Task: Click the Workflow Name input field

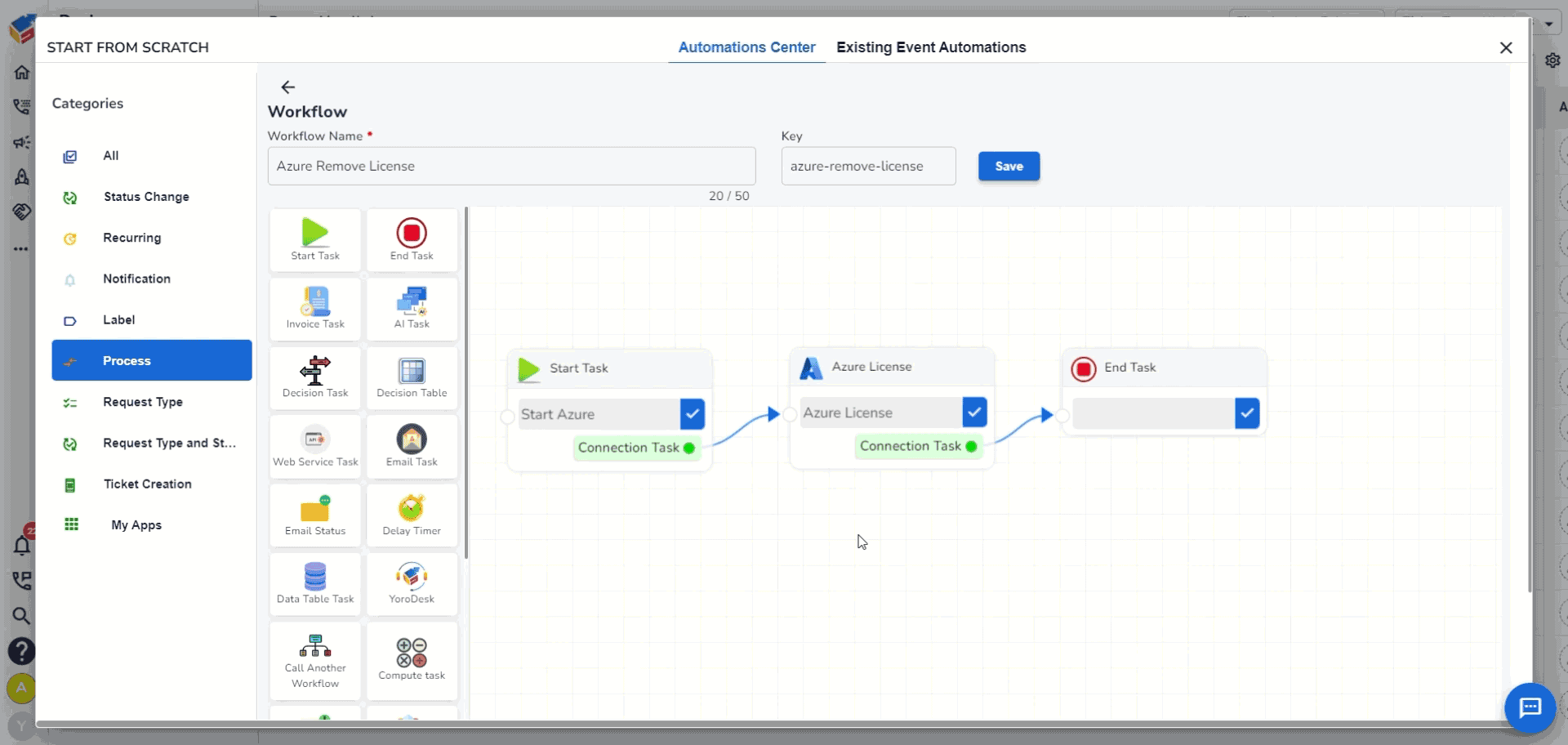Action: (511, 166)
